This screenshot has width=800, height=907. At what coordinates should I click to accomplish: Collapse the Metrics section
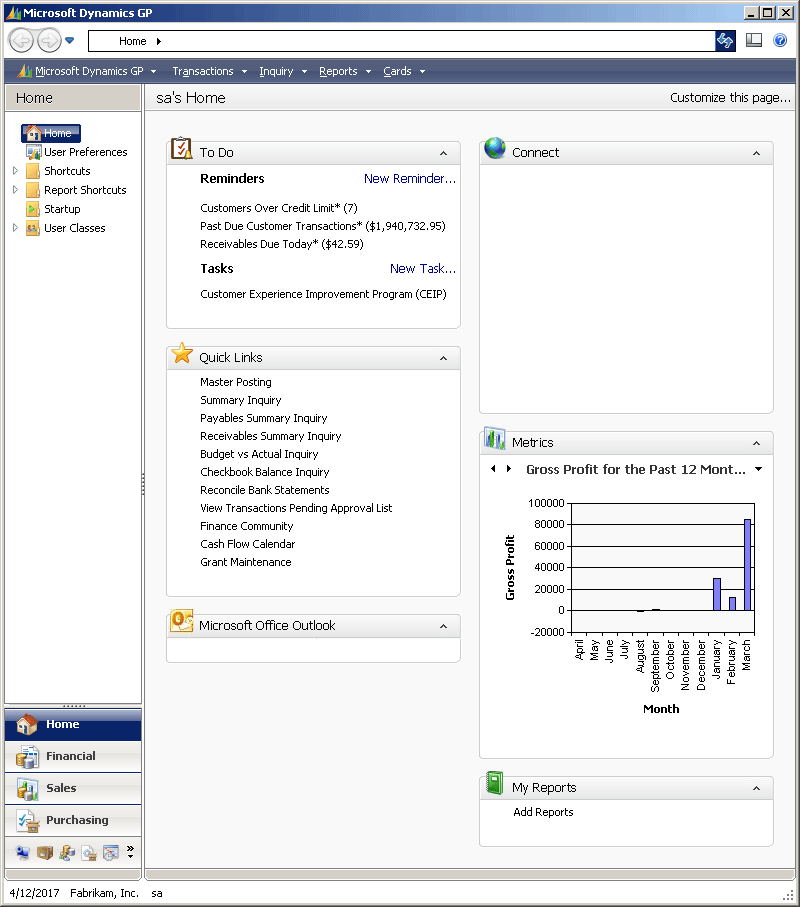[757, 443]
